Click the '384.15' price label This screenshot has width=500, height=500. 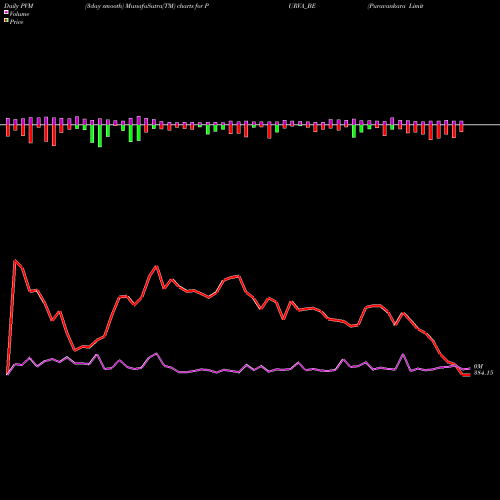pyautogui.click(x=483, y=373)
